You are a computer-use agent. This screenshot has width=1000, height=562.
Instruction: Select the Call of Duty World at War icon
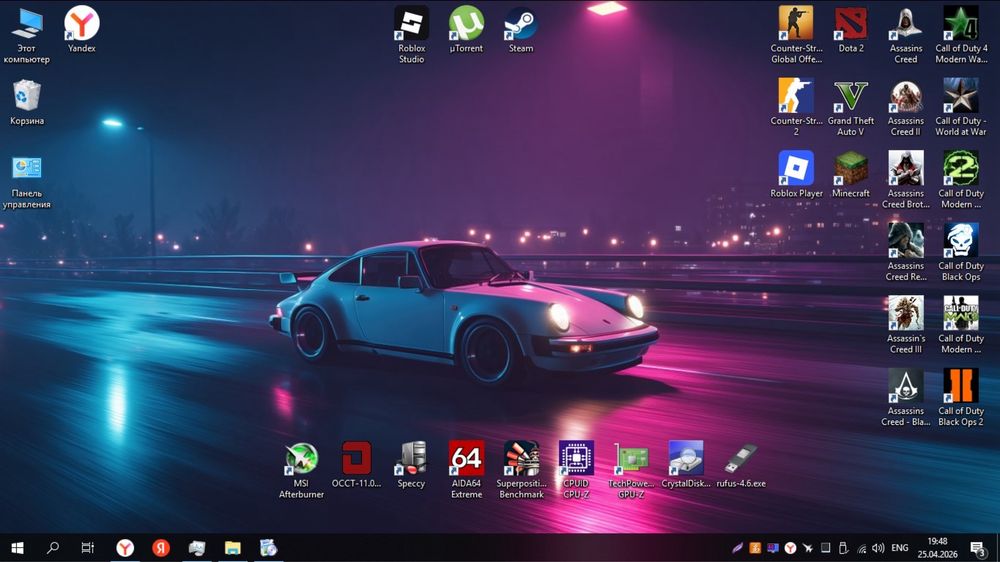[960, 107]
